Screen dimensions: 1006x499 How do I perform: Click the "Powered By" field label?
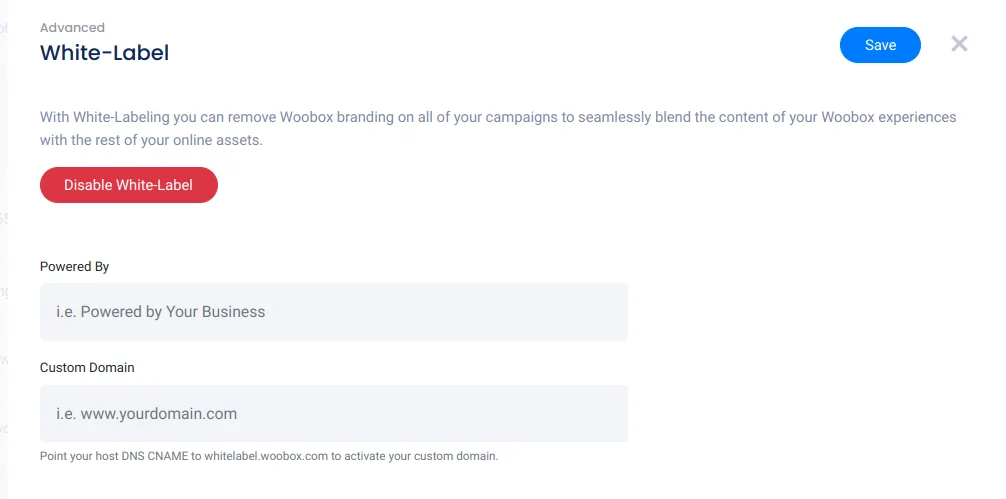point(74,267)
